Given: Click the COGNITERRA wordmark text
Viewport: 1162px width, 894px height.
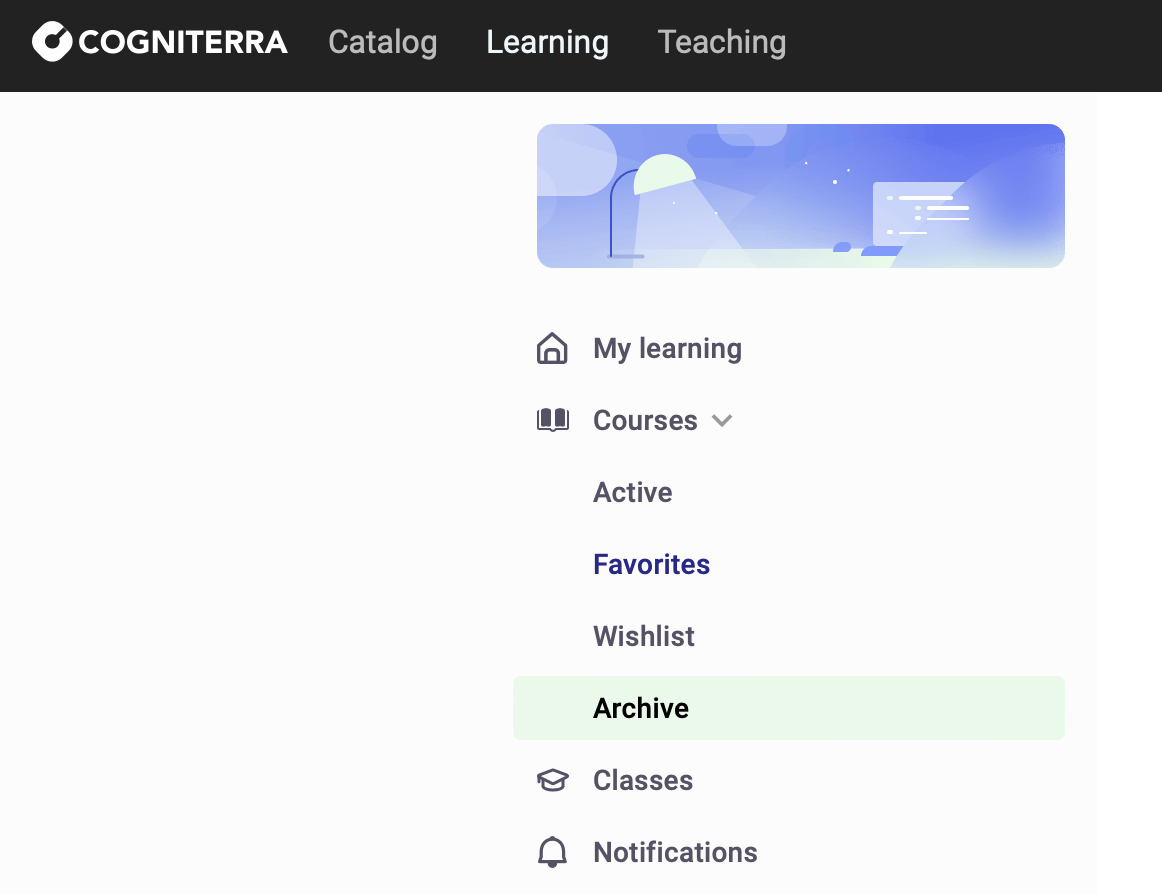Looking at the screenshot, I should 183,42.
